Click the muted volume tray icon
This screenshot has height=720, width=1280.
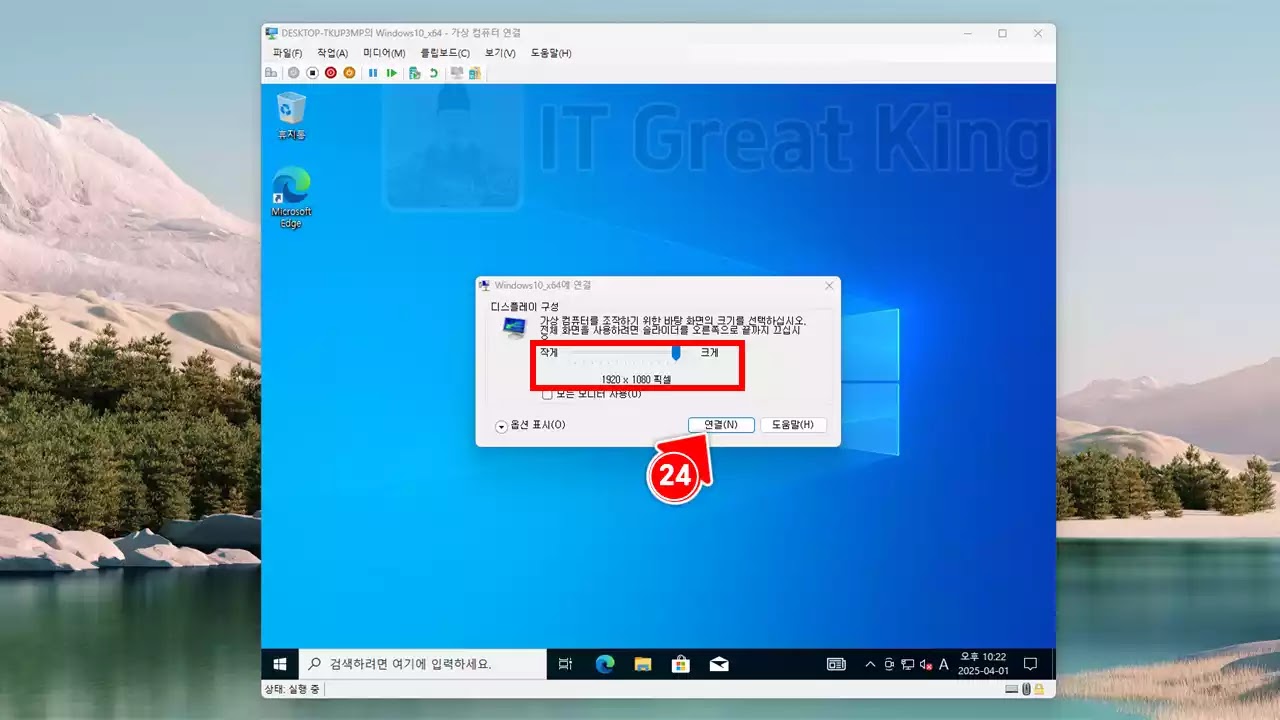pyautogui.click(x=926, y=664)
